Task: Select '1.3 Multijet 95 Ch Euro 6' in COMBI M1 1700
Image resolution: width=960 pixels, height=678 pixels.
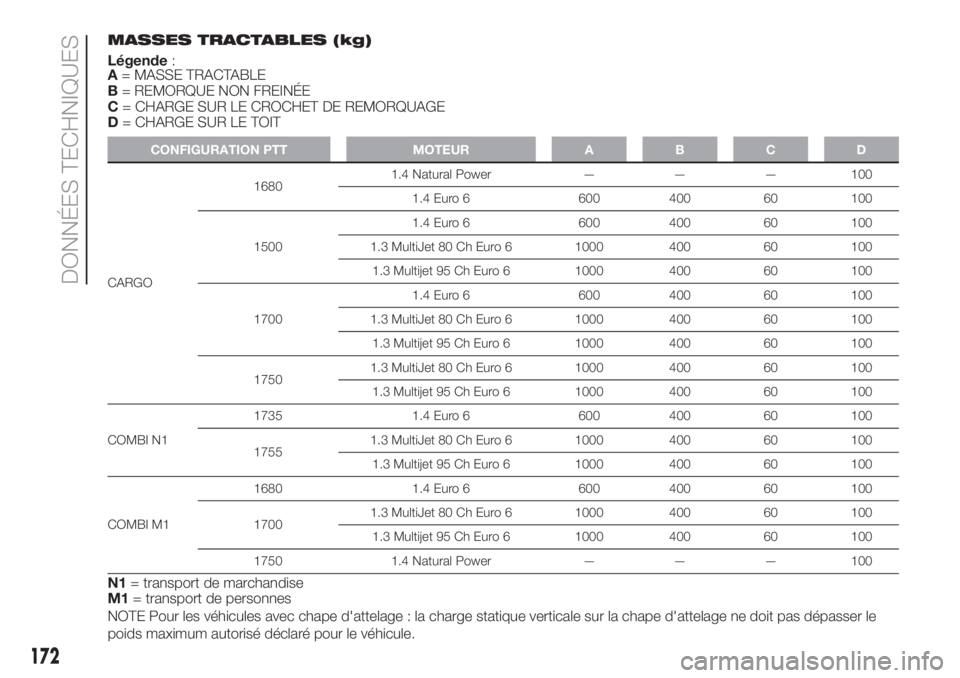Action: [441, 537]
